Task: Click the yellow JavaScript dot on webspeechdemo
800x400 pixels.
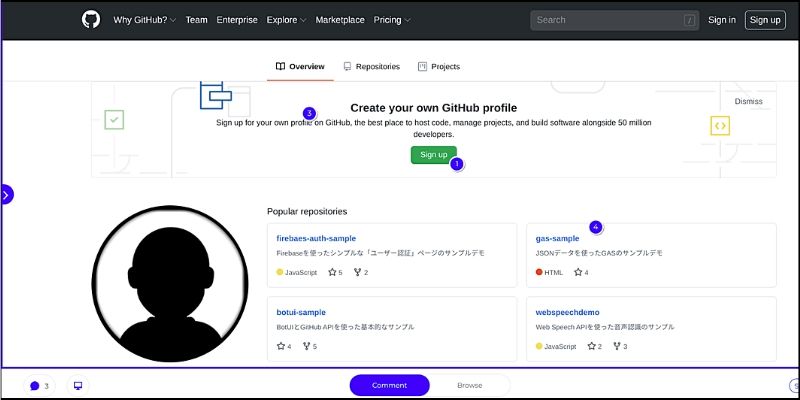Action: click(539, 346)
